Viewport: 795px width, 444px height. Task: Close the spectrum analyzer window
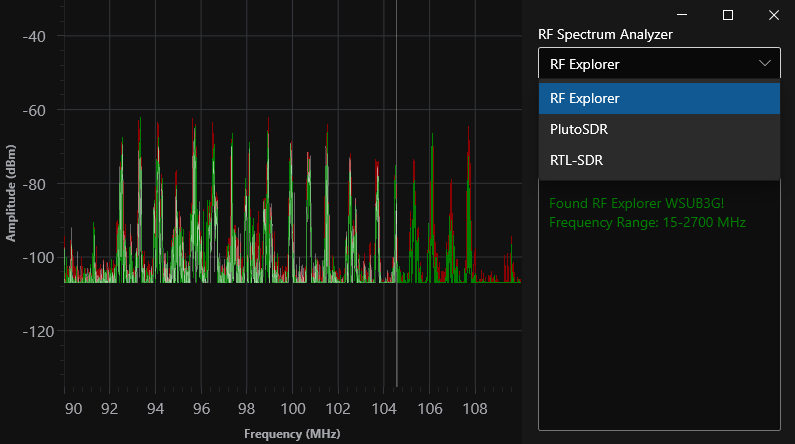click(773, 15)
